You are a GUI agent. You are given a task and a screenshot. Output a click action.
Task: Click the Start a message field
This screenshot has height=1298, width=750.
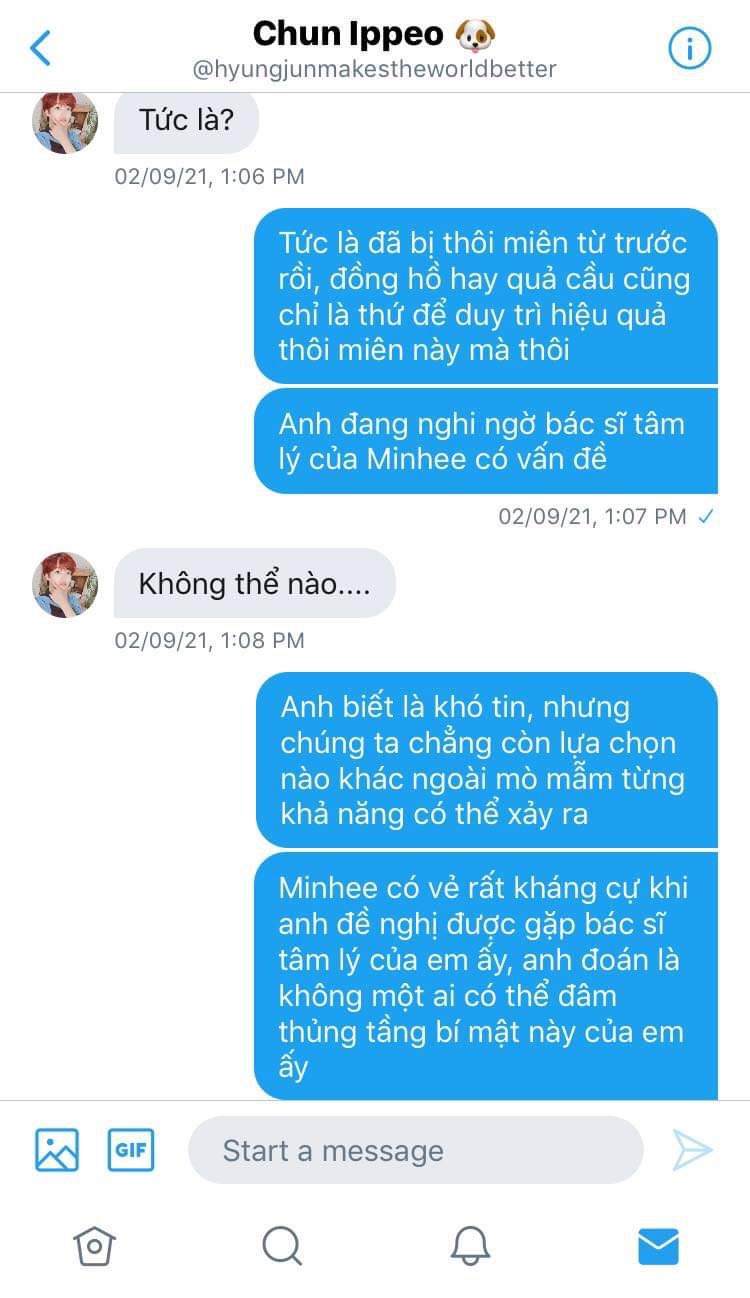pos(415,1150)
